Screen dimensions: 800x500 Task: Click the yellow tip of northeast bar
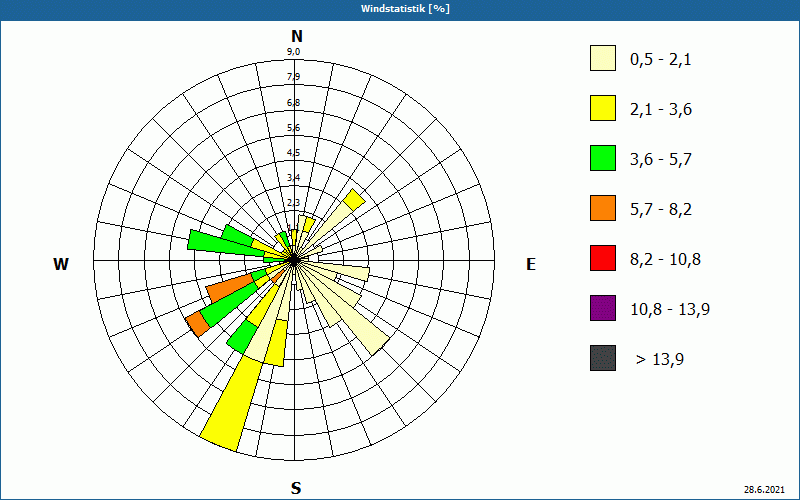click(x=354, y=199)
